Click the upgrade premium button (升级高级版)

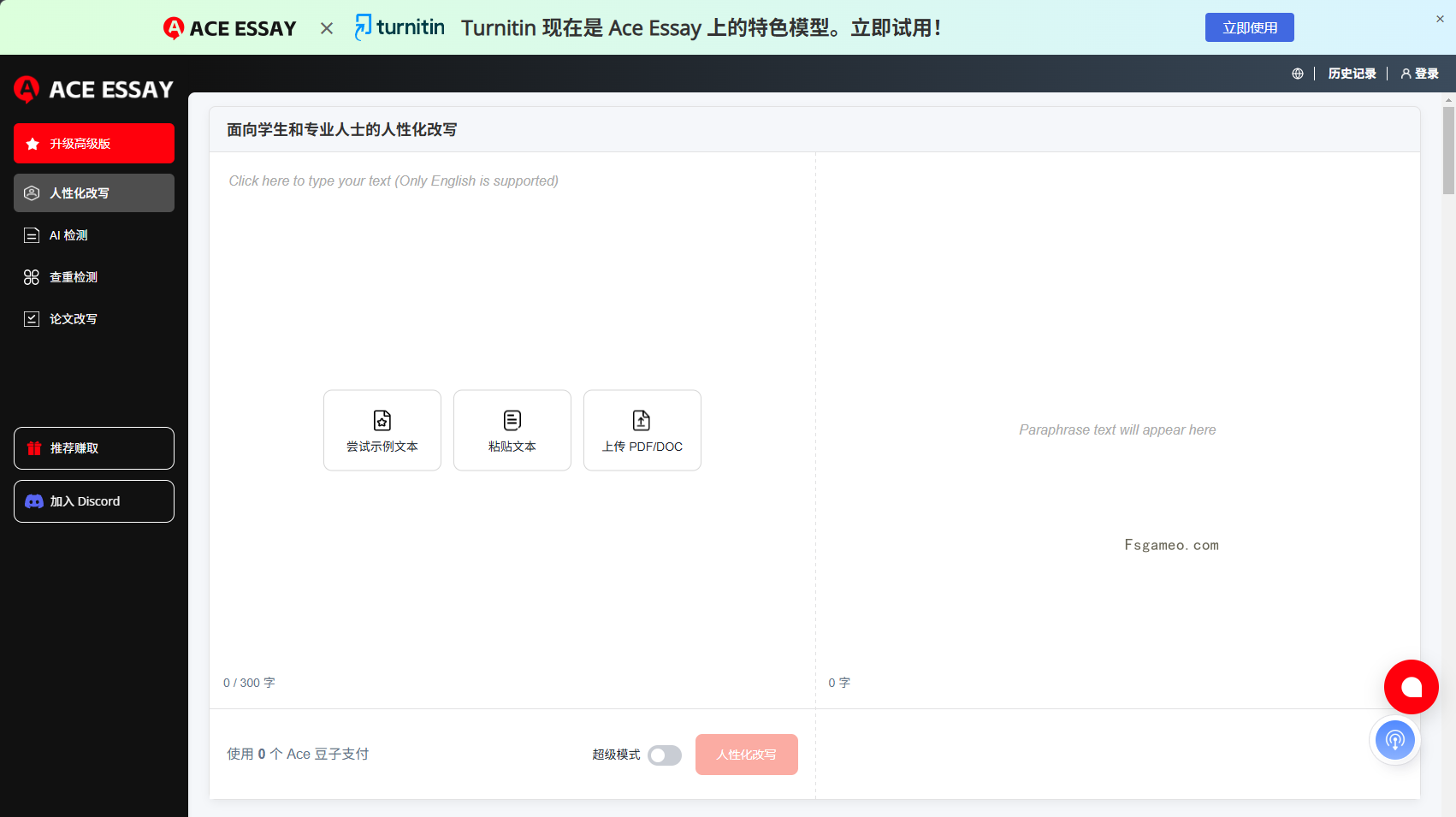point(94,144)
